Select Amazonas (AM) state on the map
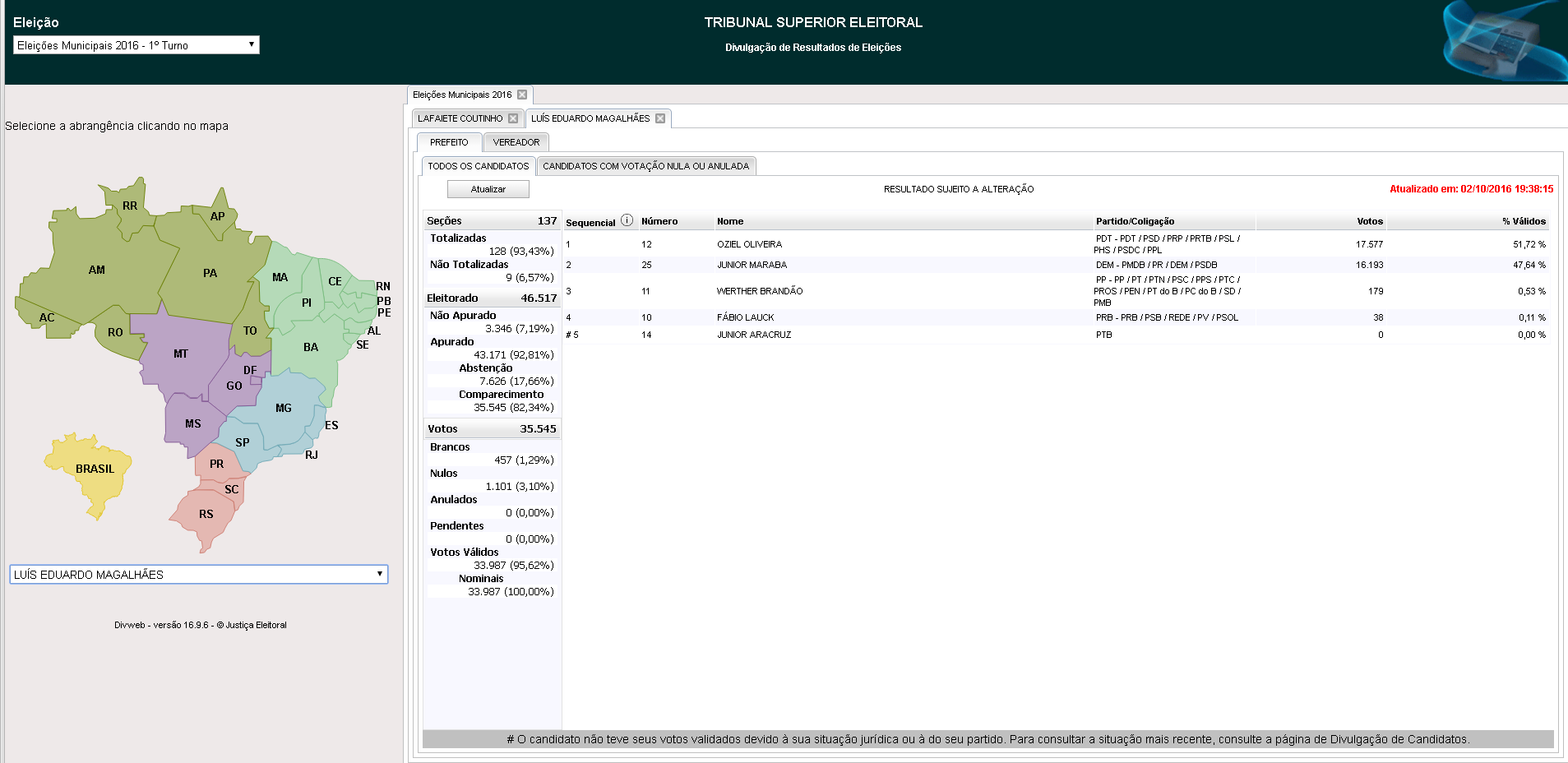 (96, 271)
